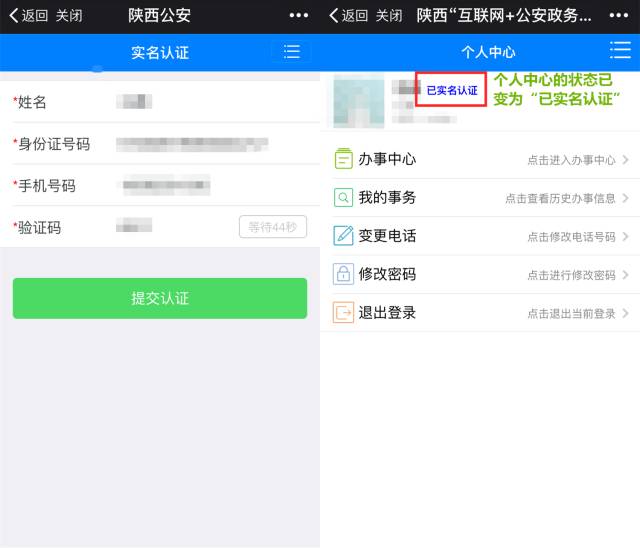
Task: Click the 办事中心 clipboard icon
Action: (x=343, y=159)
